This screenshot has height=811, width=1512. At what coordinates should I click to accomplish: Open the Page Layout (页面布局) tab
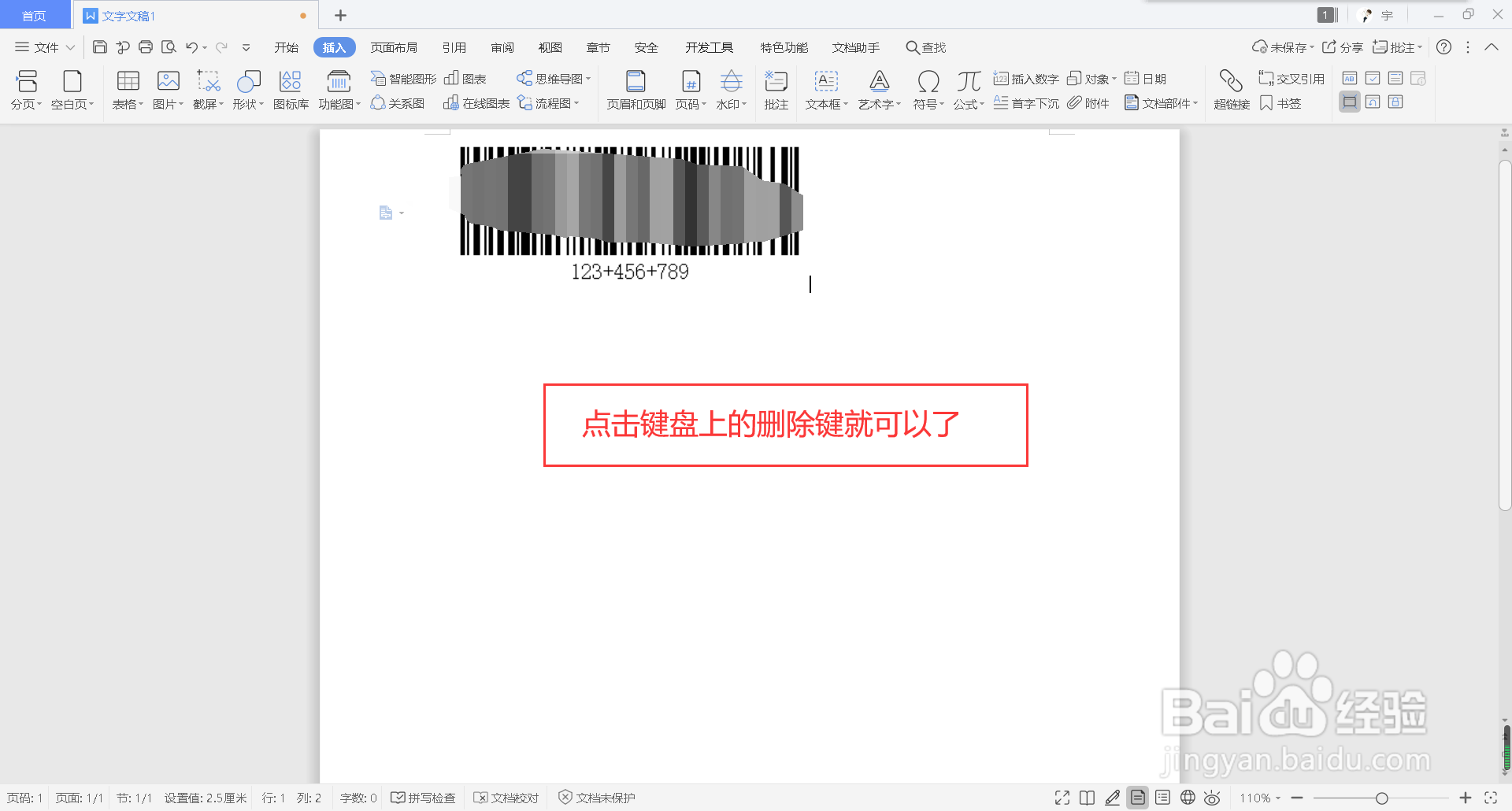coord(394,47)
